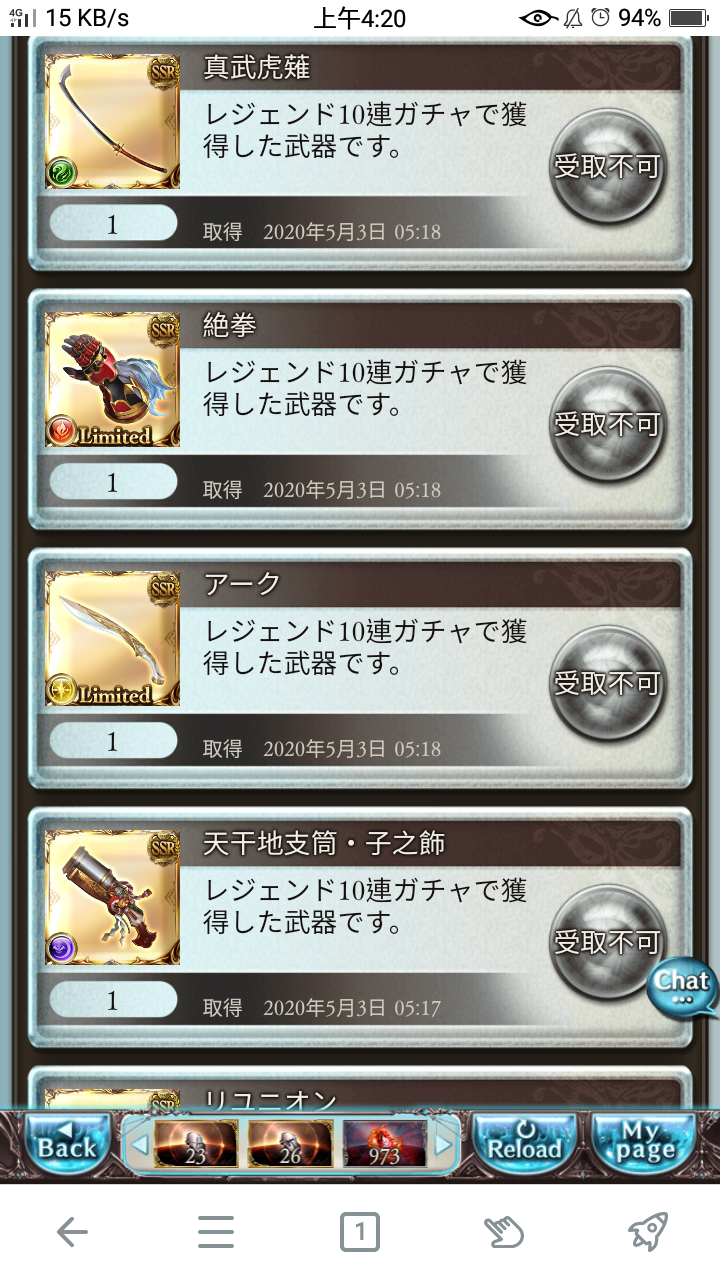Image resolution: width=720 pixels, height=1280 pixels.
Task: Click 受取不可 button for 絶拳
Action: 608,425
